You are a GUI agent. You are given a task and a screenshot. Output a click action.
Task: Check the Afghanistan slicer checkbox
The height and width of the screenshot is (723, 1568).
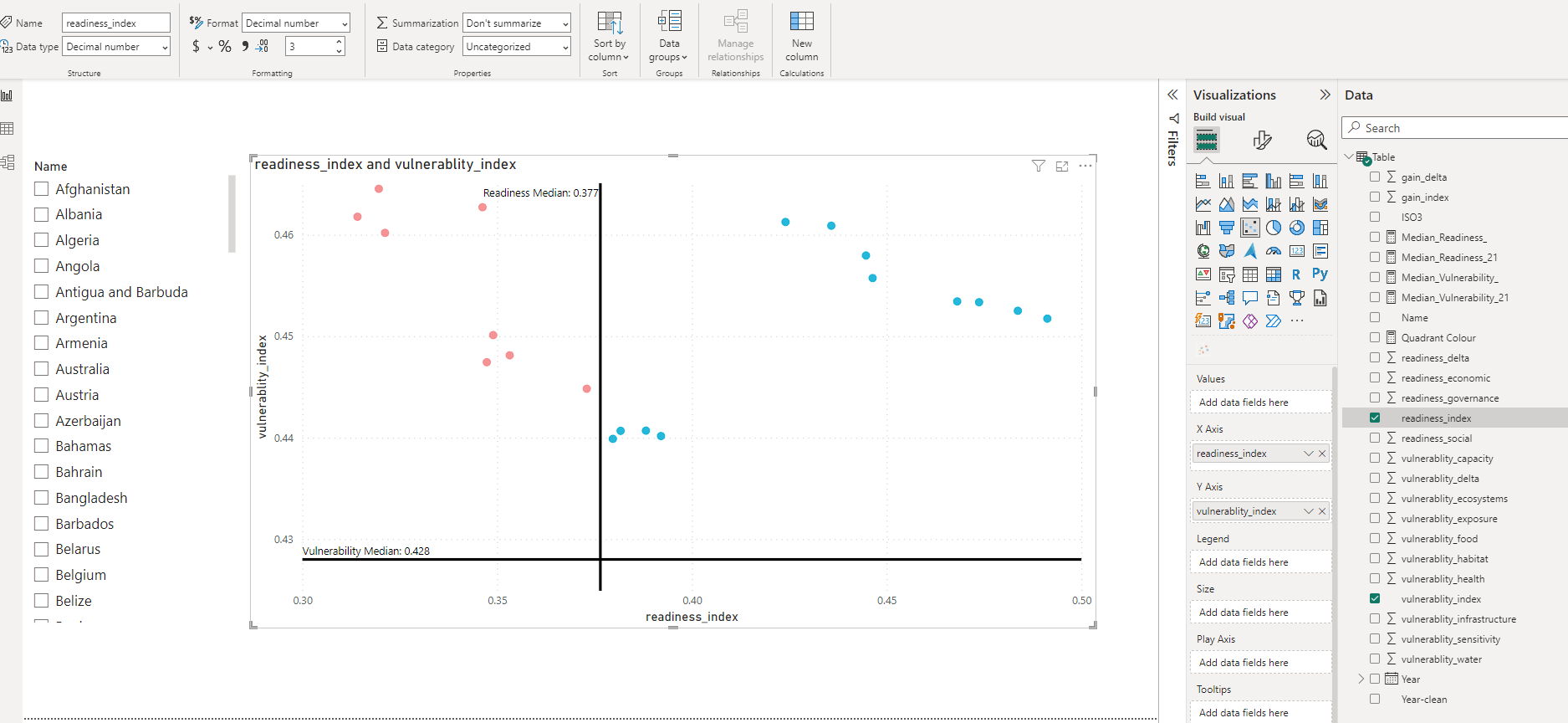click(x=41, y=189)
